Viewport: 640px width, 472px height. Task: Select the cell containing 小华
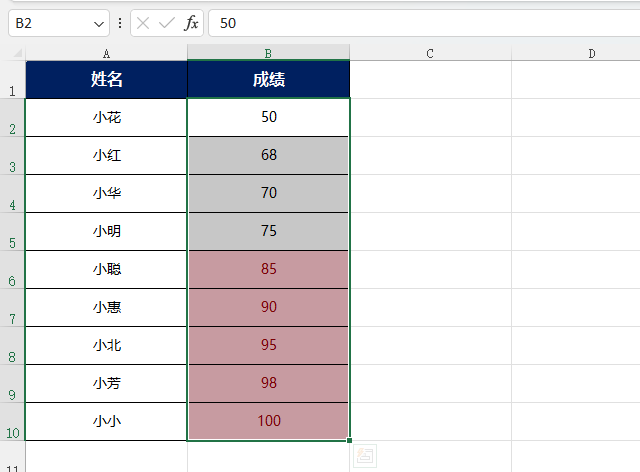(x=106, y=194)
